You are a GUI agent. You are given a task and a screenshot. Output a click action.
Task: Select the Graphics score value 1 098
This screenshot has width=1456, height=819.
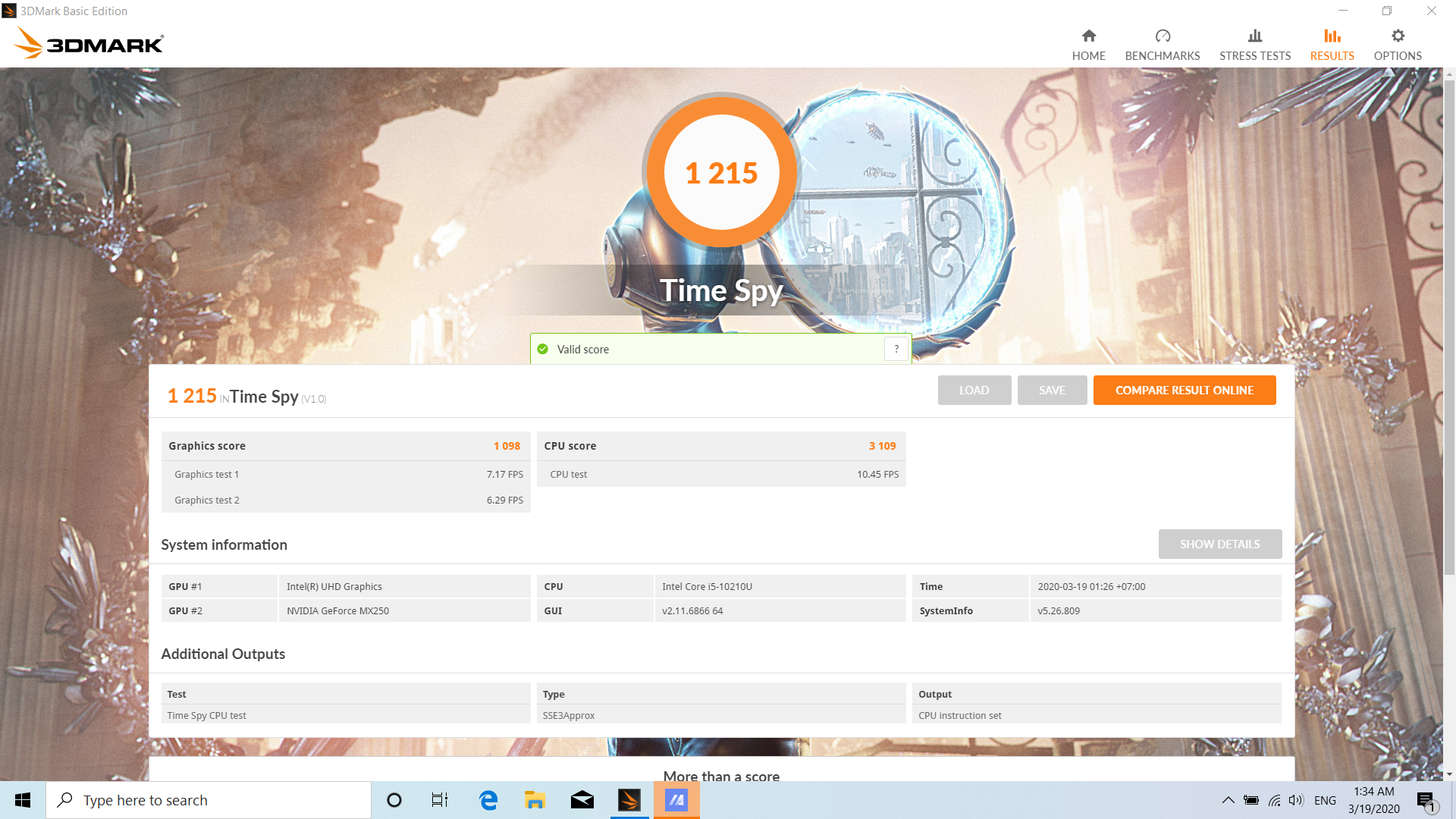point(507,446)
